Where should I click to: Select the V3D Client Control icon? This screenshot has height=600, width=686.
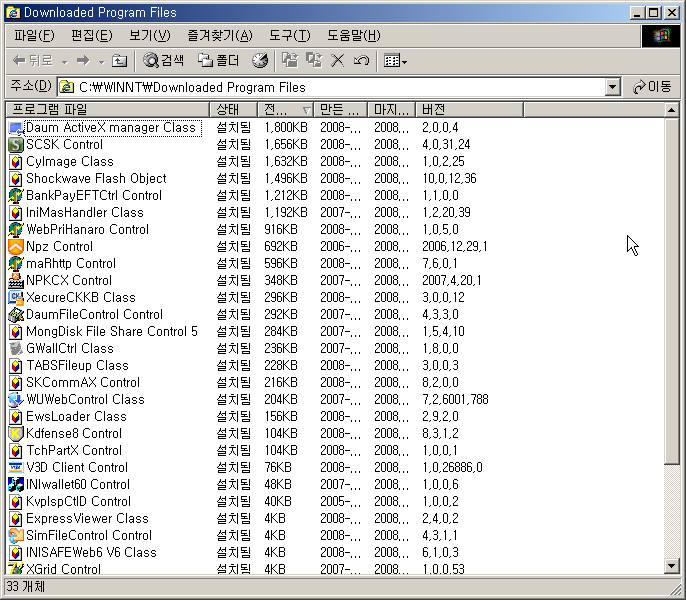[x=16, y=468]
